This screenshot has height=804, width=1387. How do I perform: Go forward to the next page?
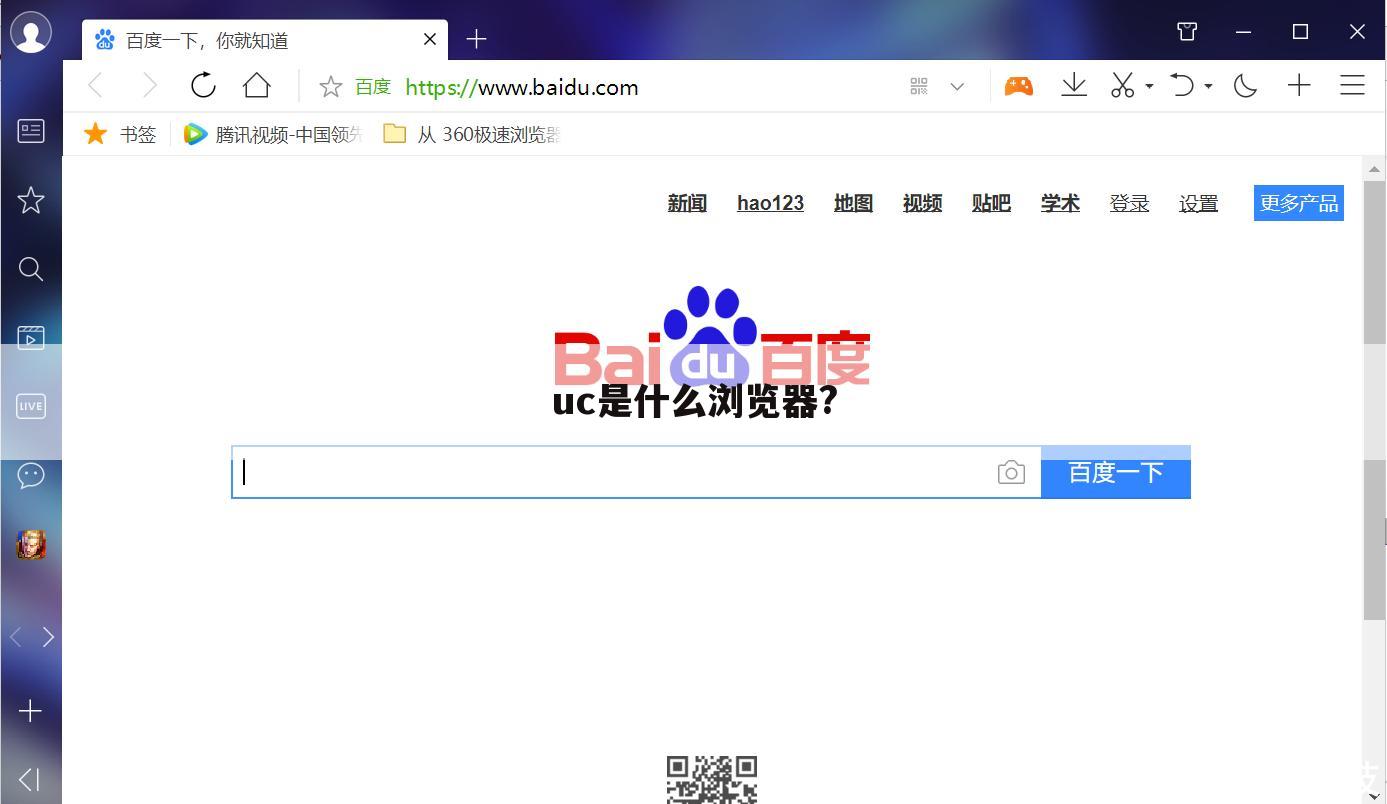pos(150,86)
